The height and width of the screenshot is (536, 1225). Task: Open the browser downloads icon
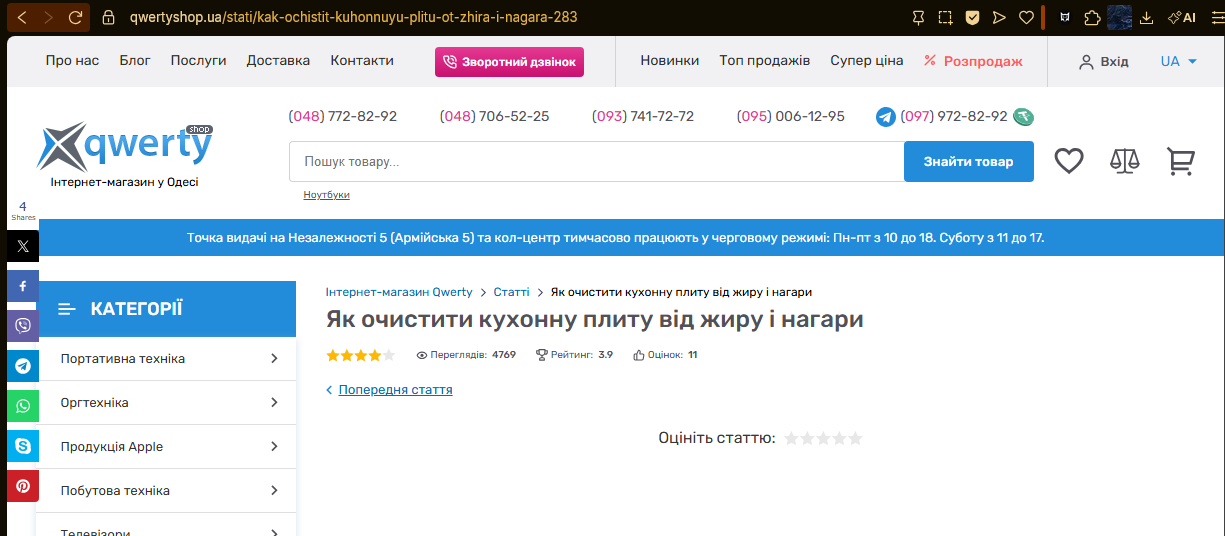pyautogui.click(x=1147, y=17)
